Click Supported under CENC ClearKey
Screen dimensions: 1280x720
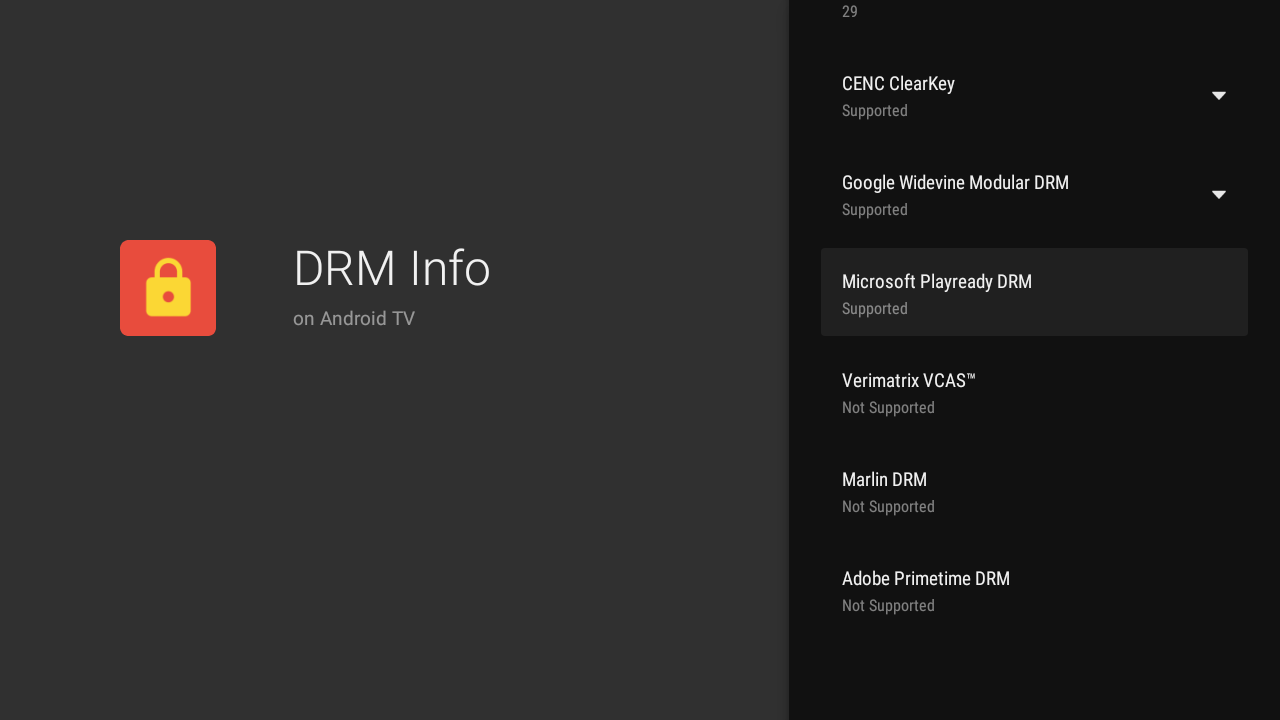pos(874,110)
